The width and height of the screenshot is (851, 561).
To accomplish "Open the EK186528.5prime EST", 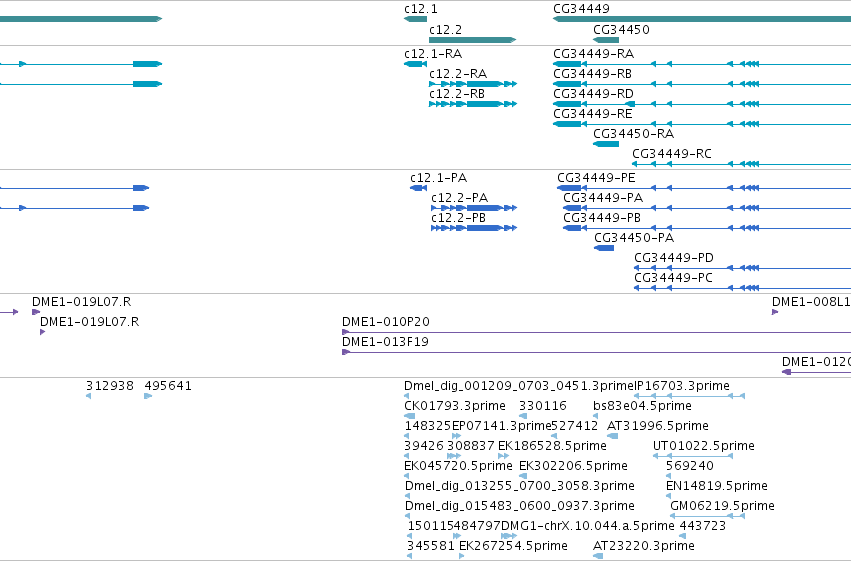I will click(x=552, y=447).
